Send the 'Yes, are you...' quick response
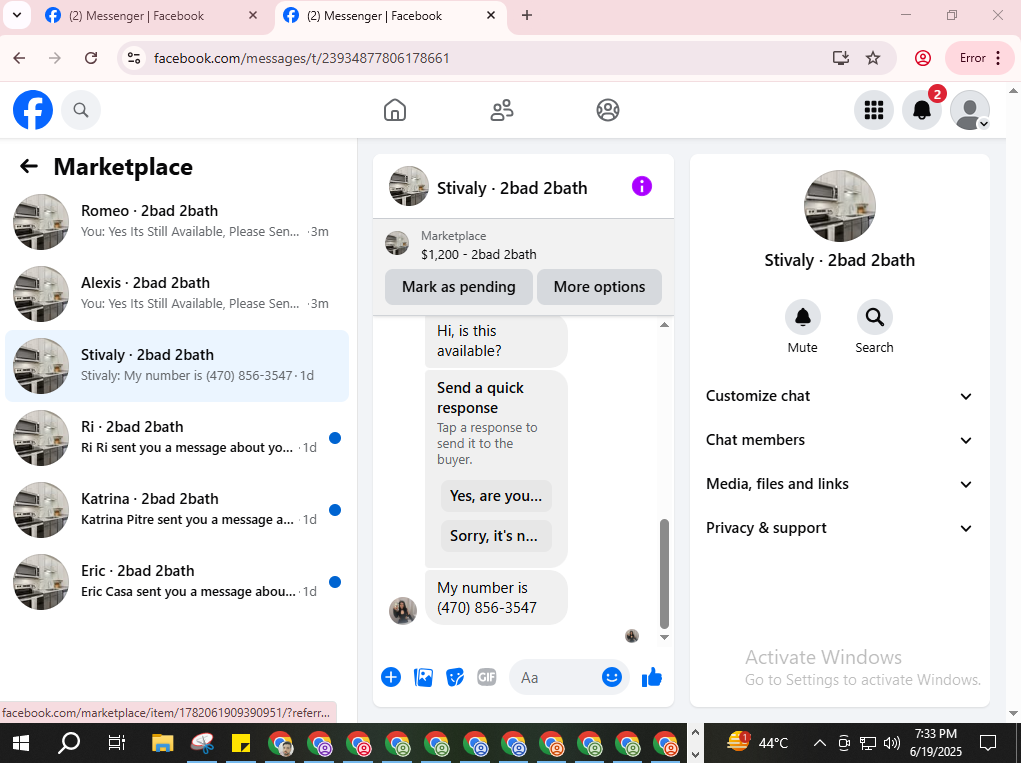The image size is (1021, 763). coord(496,496)
